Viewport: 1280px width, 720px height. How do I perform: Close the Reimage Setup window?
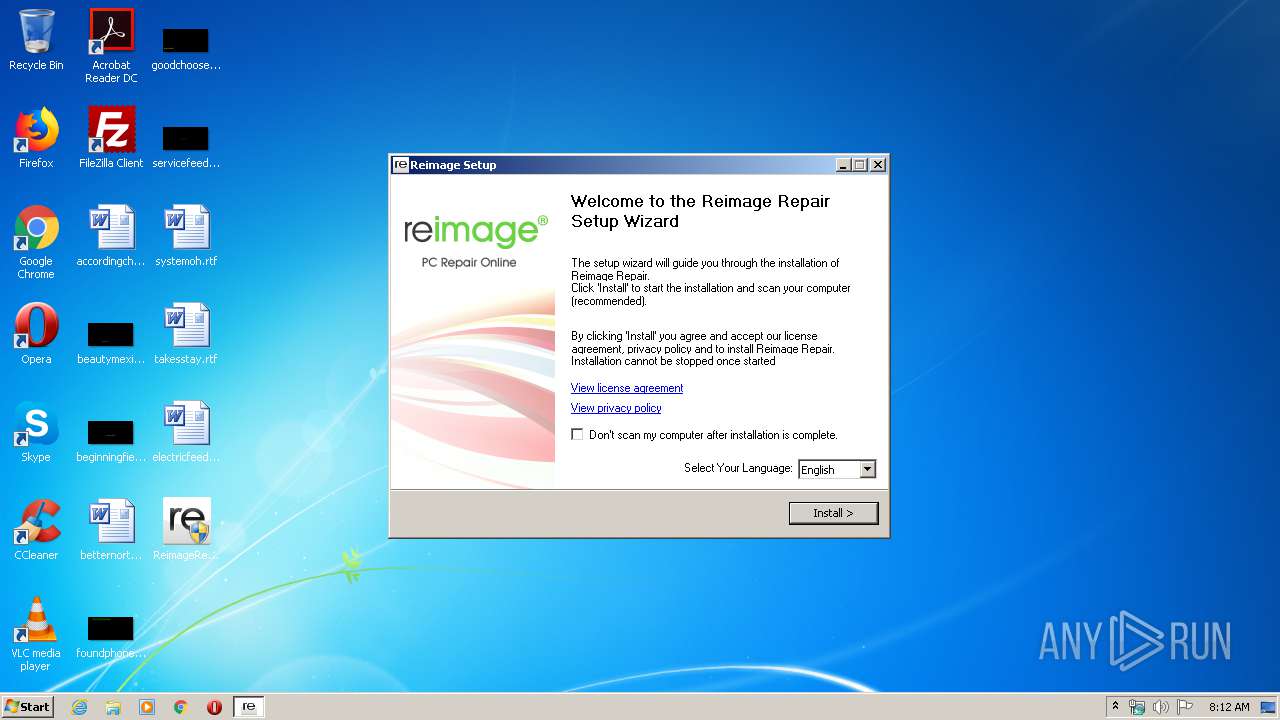click(x=878, y=165)
